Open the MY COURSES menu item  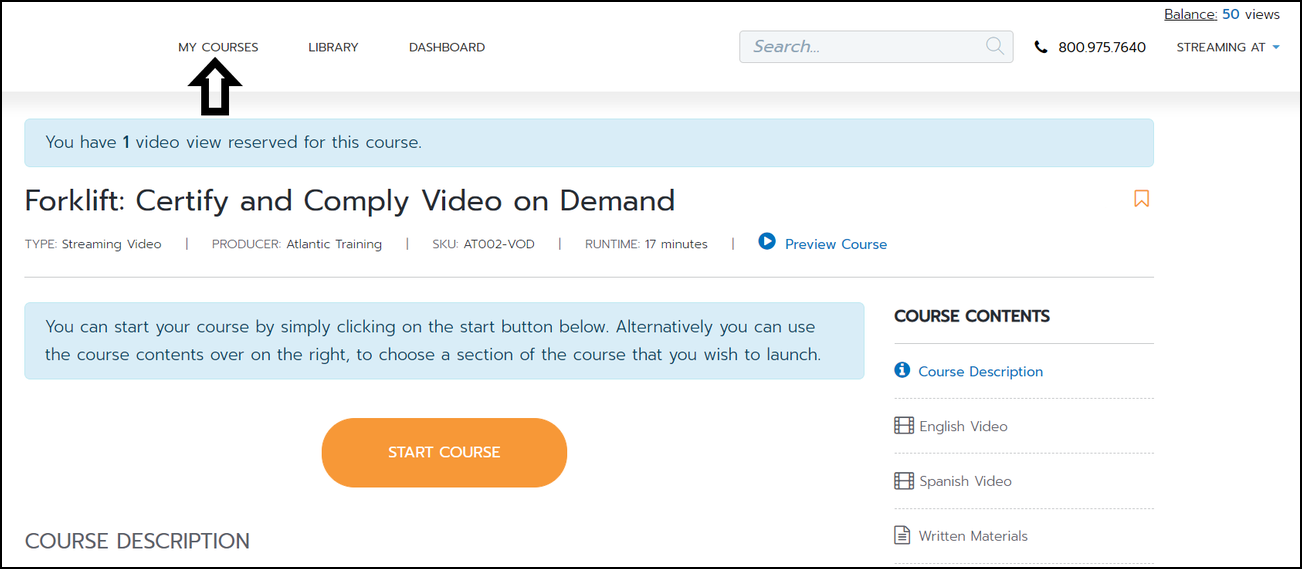[218, 47]
